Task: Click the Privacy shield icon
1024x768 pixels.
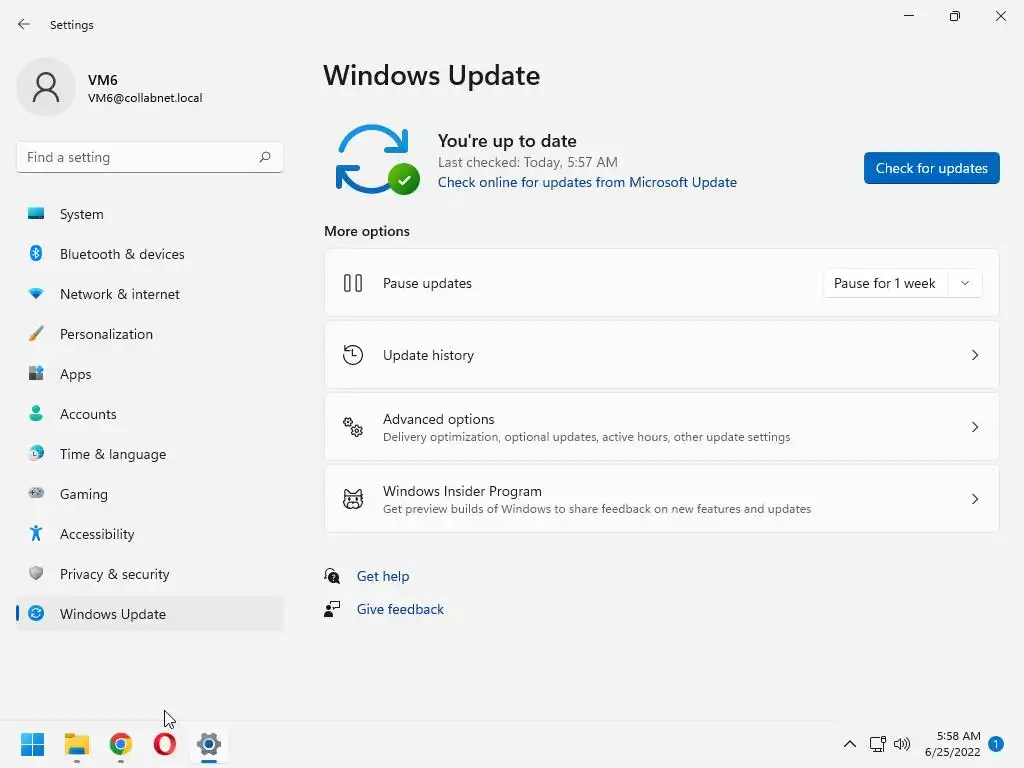Action: (36, 573)
